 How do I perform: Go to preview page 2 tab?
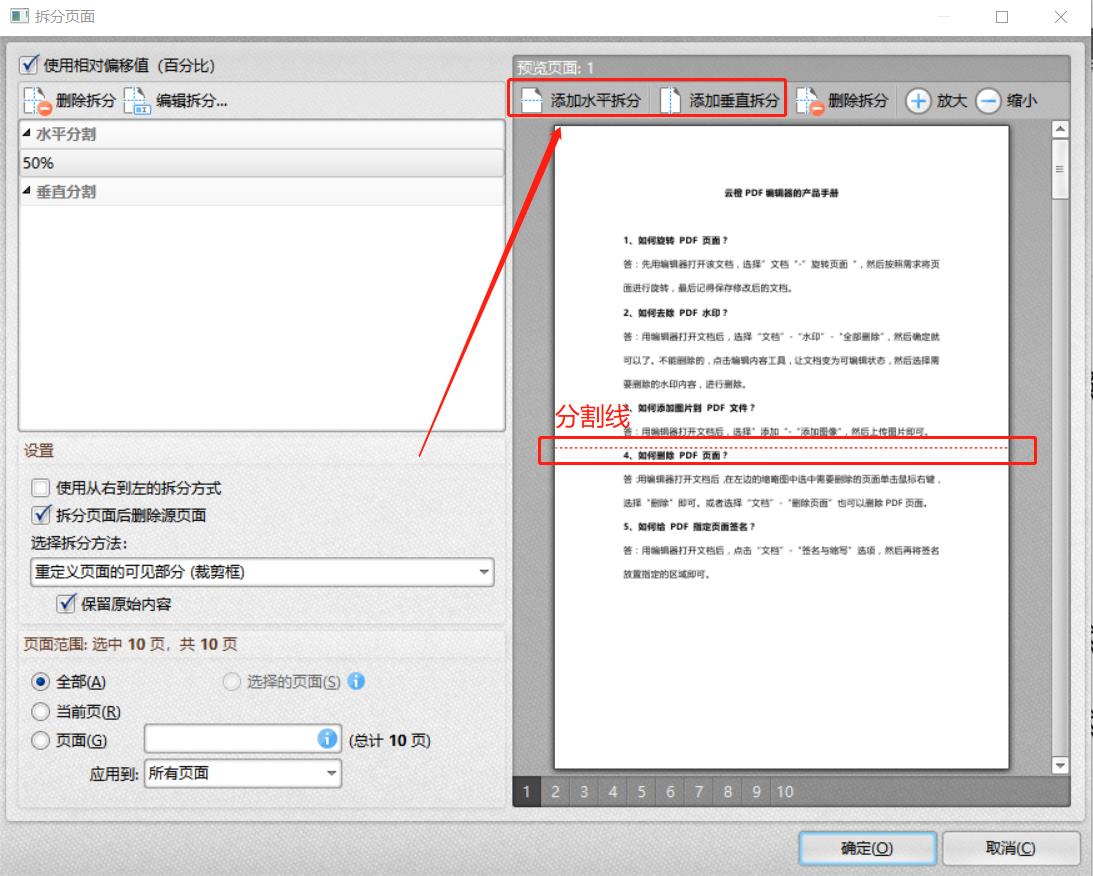pyautogui.click(x=556, y=792)
